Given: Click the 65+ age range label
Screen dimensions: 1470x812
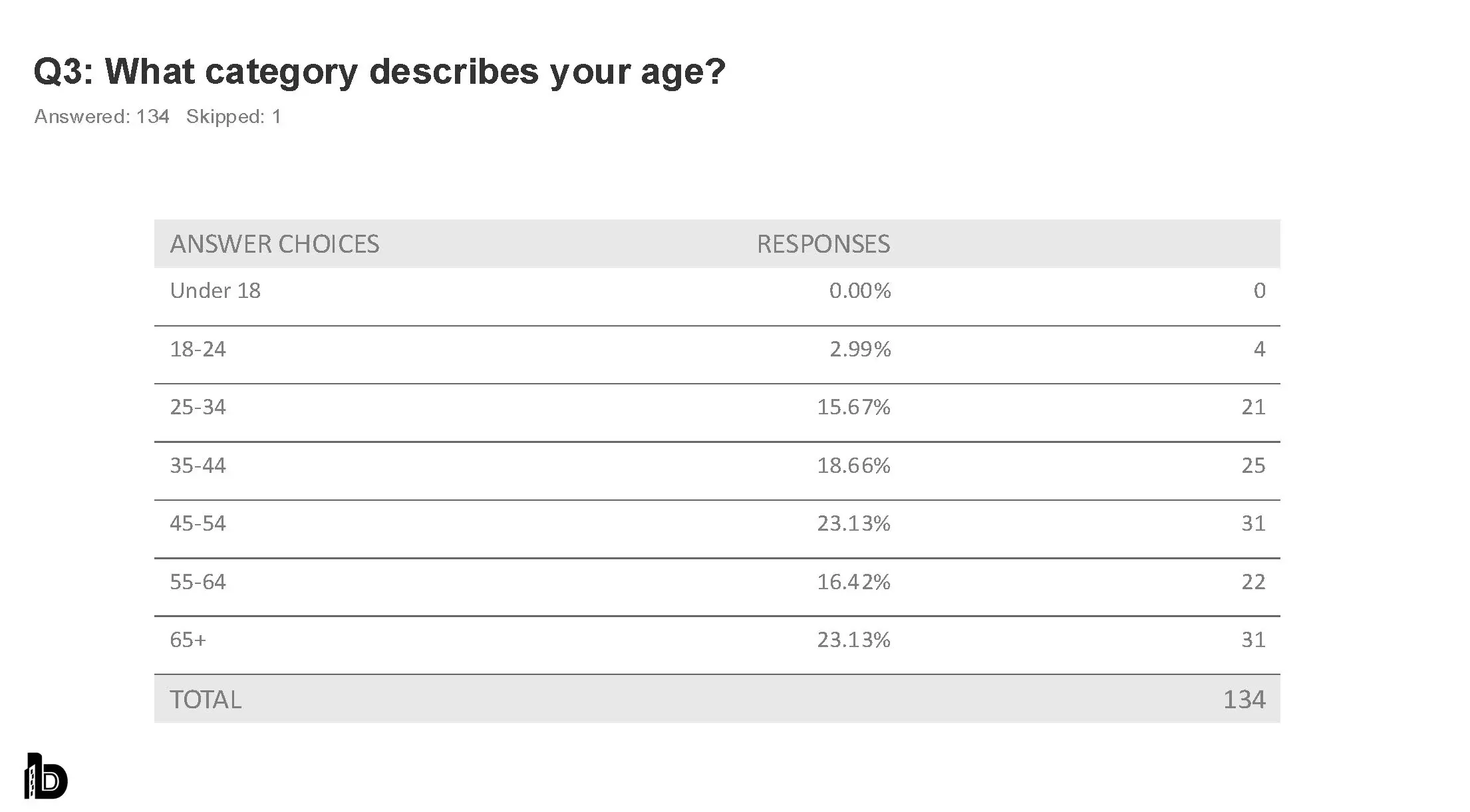Looking at the screenshot, I should (188, 640).
